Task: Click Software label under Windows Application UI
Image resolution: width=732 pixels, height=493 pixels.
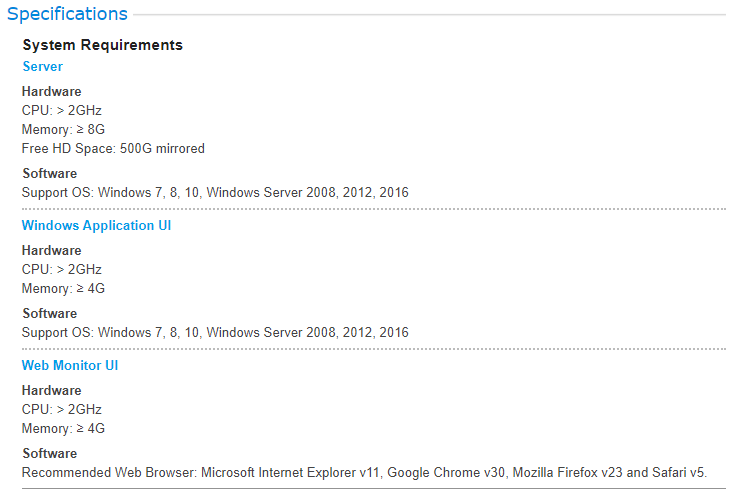Action: point(50,313)
